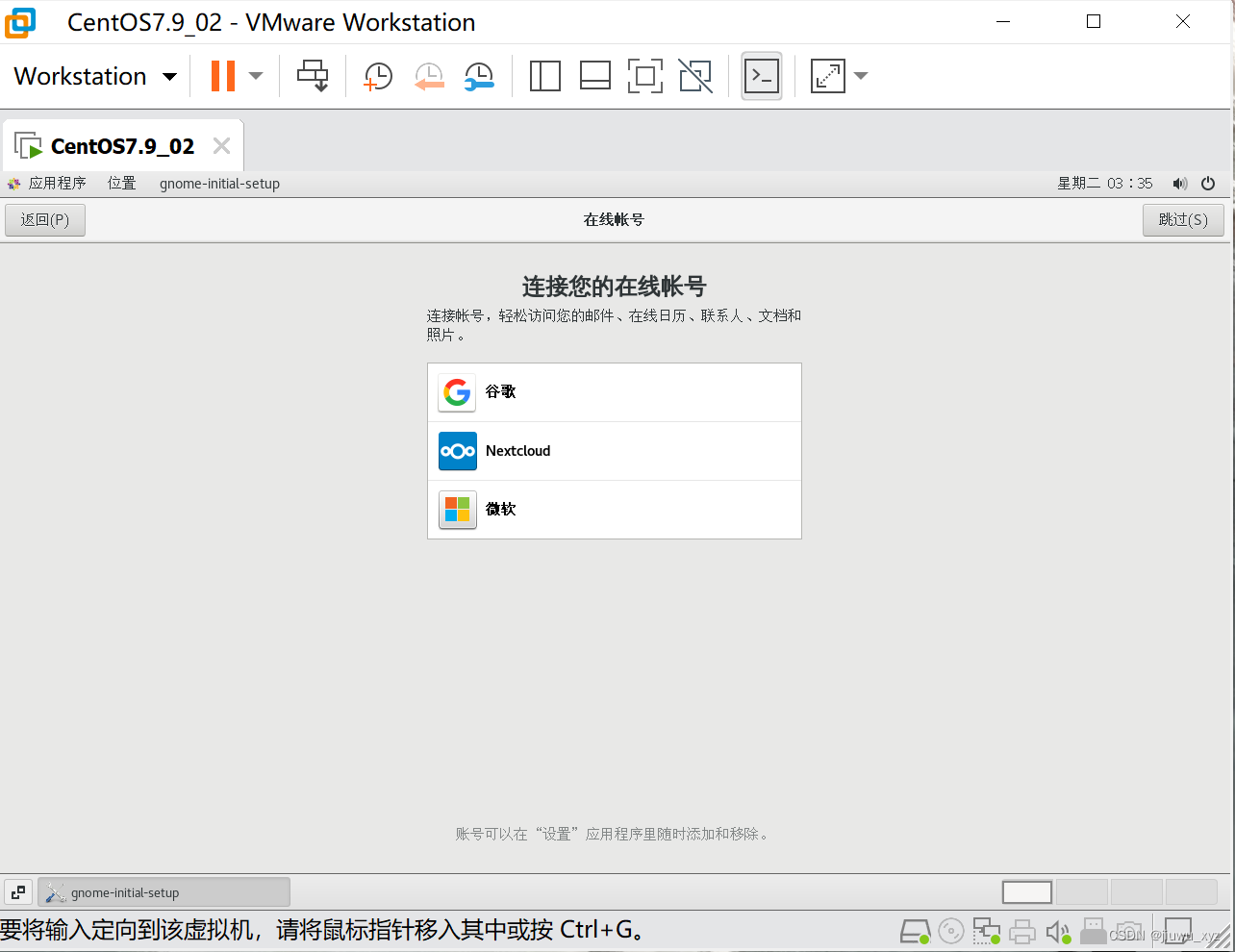Click the Unity mode crossed-out icon

pos(695,76)
